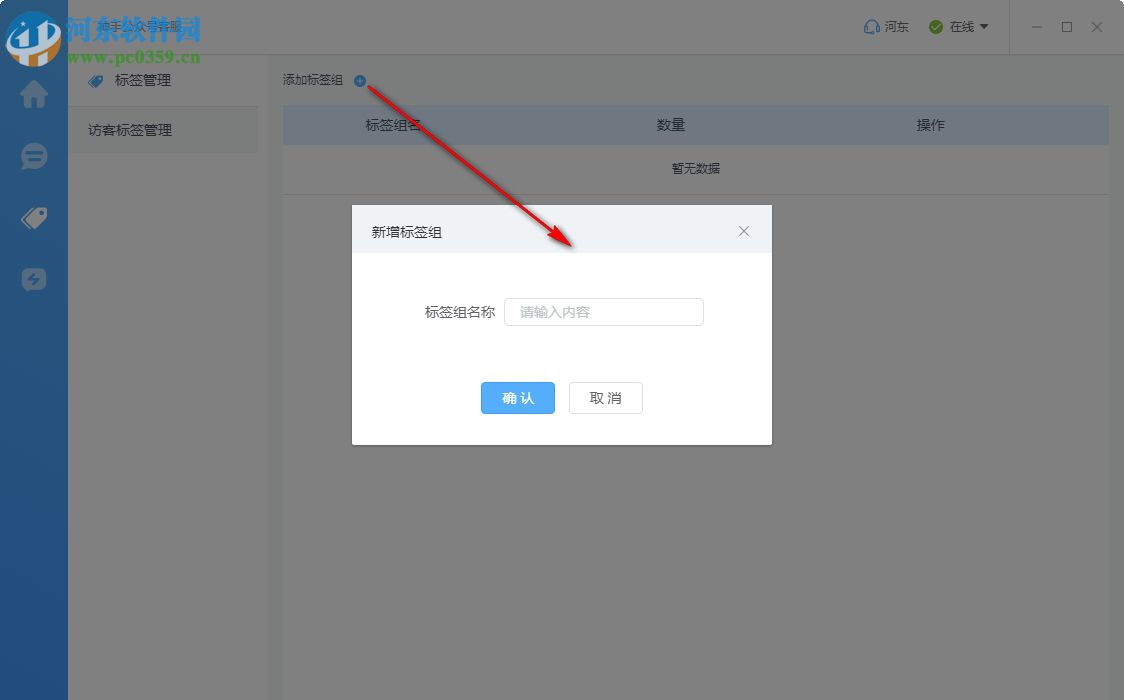Click the 标签组名称 input field
This screenshot has width=1124, height=700.
coord(604,312)
